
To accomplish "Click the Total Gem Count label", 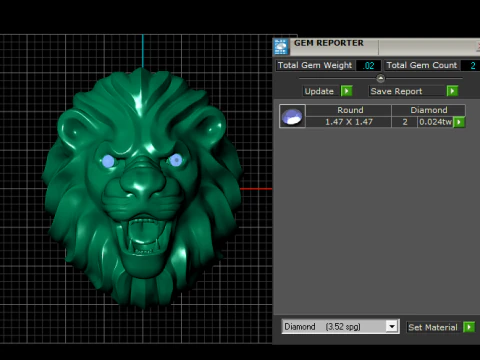I will coord(422,65).
